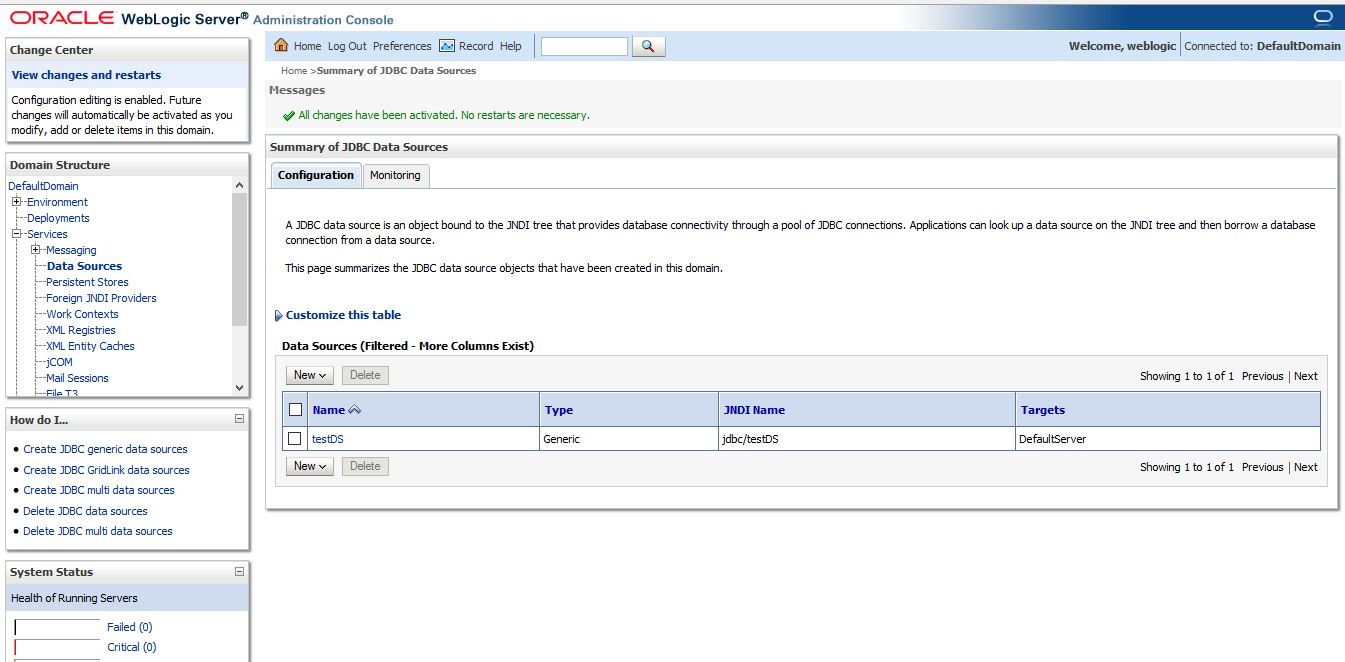Check the testDS row checkbox

click(x=295, y=438)
